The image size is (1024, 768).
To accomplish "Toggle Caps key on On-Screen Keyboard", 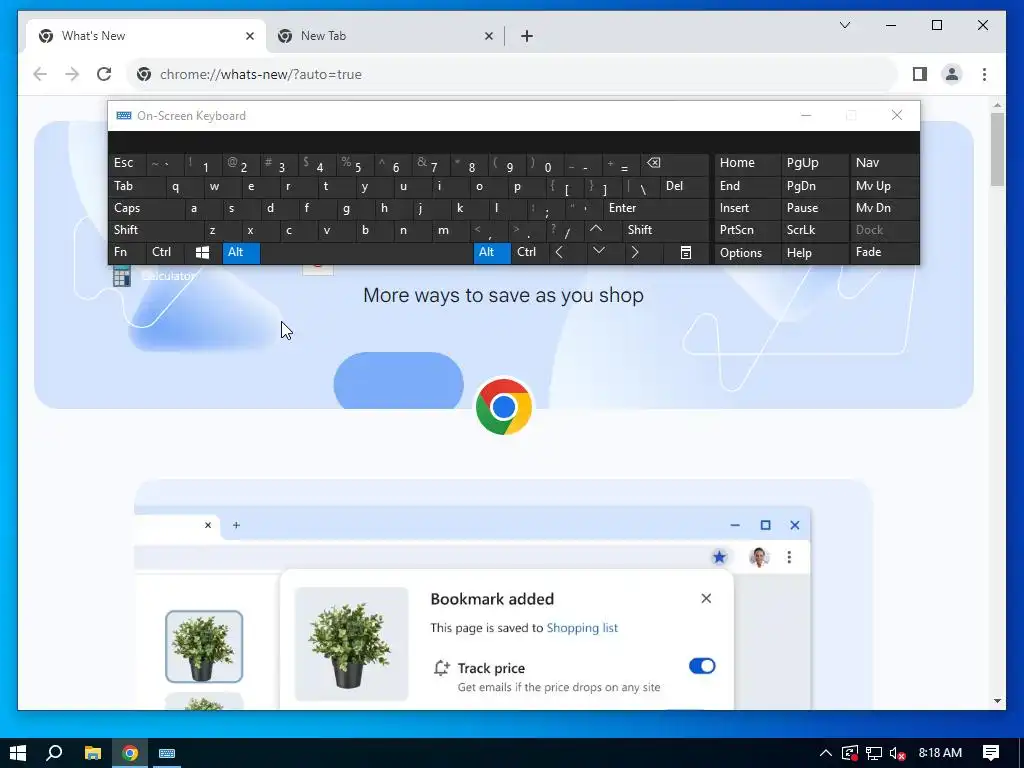I will 146,208.
